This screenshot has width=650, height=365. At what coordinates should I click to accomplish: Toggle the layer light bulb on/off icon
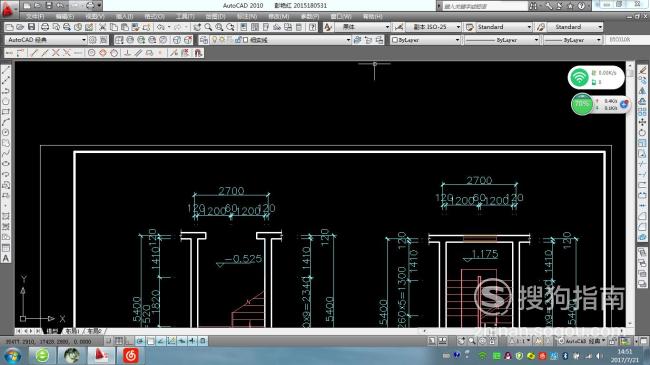(x=214, y=40)
